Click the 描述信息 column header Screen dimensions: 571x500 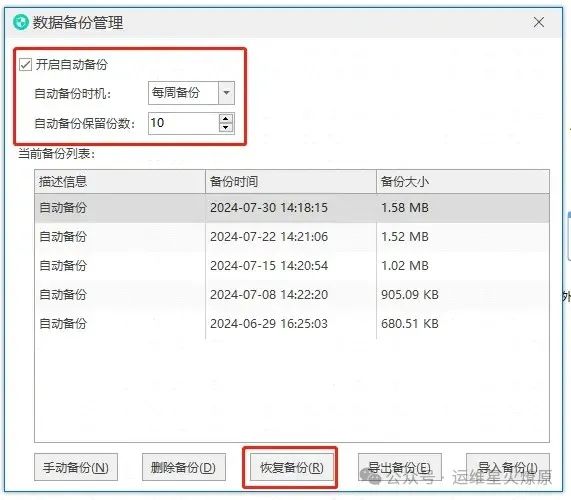(120, 181)
